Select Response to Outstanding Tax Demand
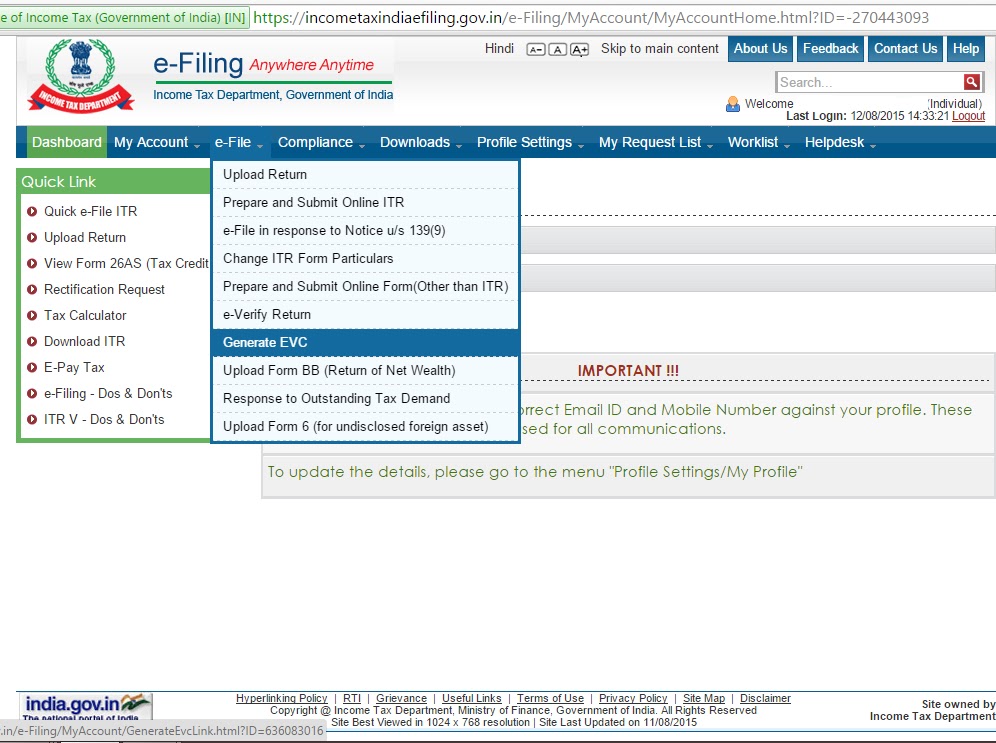 365,398
